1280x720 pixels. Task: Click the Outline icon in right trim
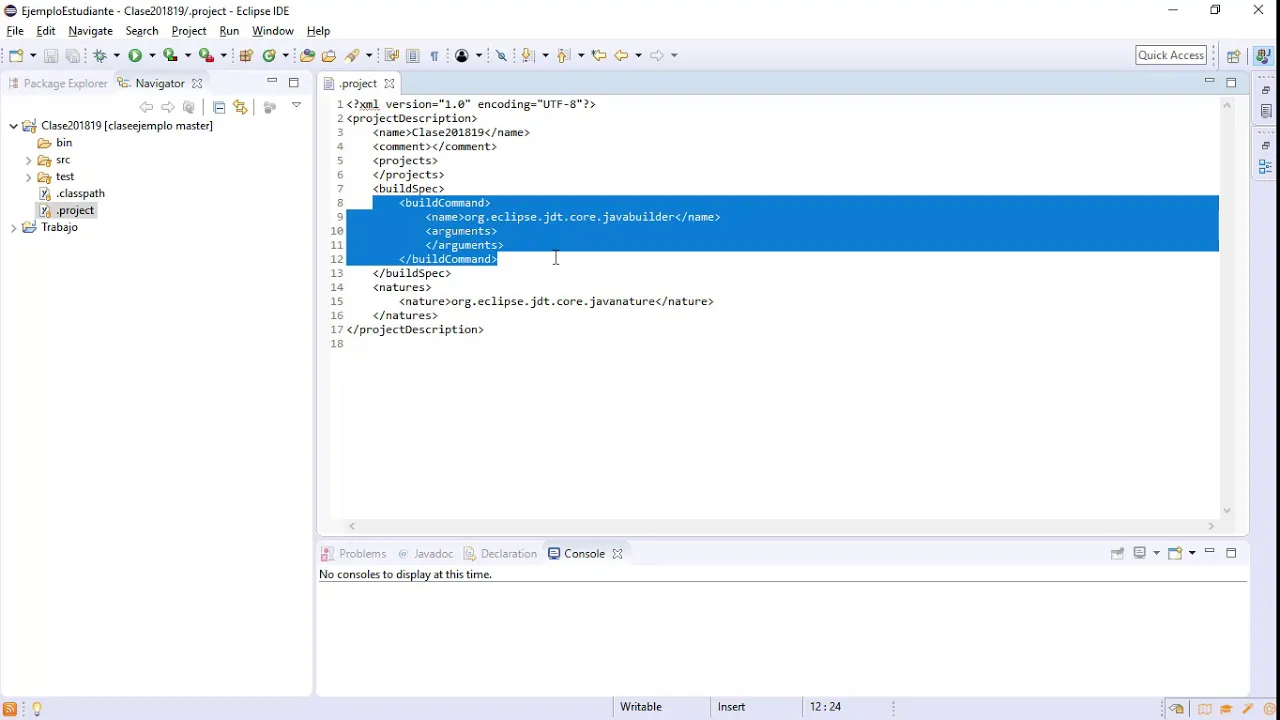[1266, 167]
